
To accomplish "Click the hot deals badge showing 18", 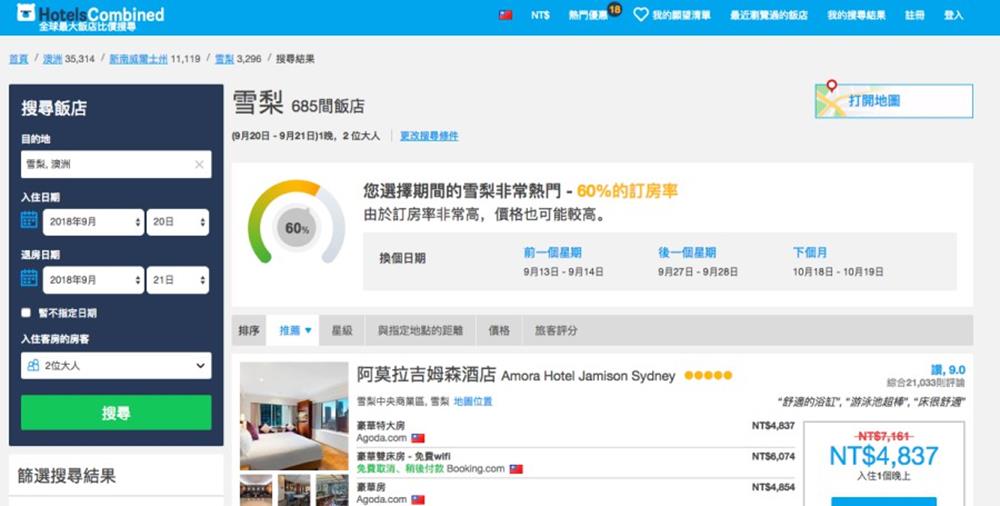I will click(615, 10).
